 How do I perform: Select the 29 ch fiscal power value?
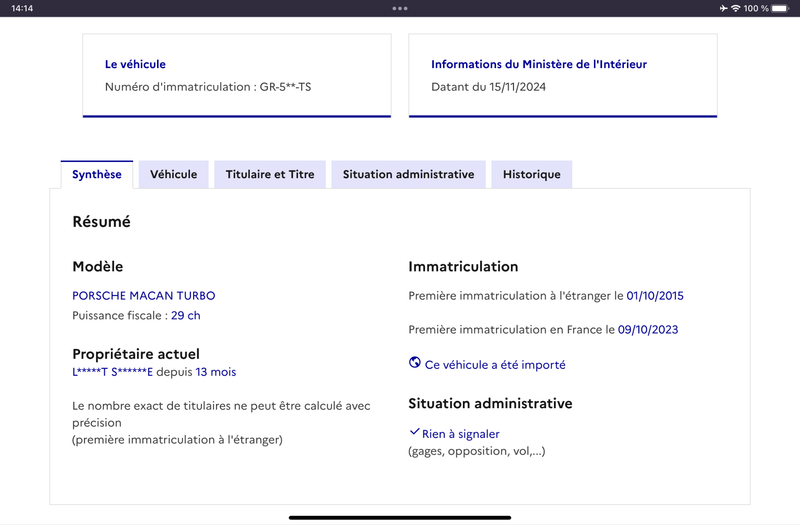(x=186, y=316)
